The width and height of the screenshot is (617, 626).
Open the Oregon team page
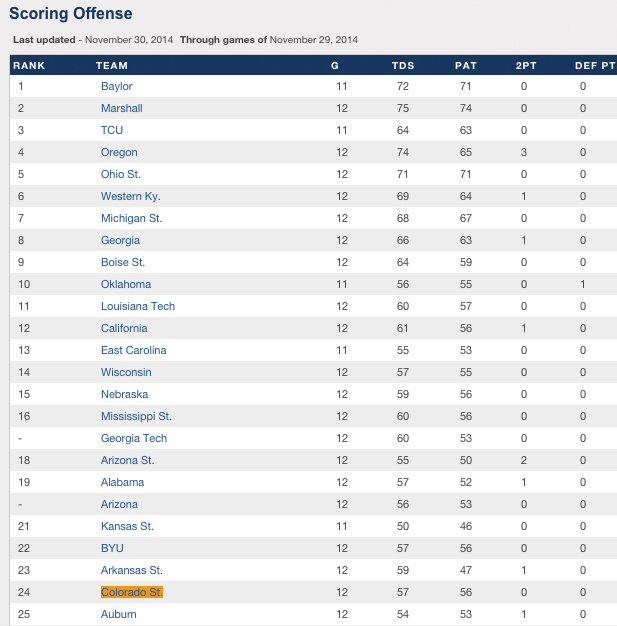[119, 152]
